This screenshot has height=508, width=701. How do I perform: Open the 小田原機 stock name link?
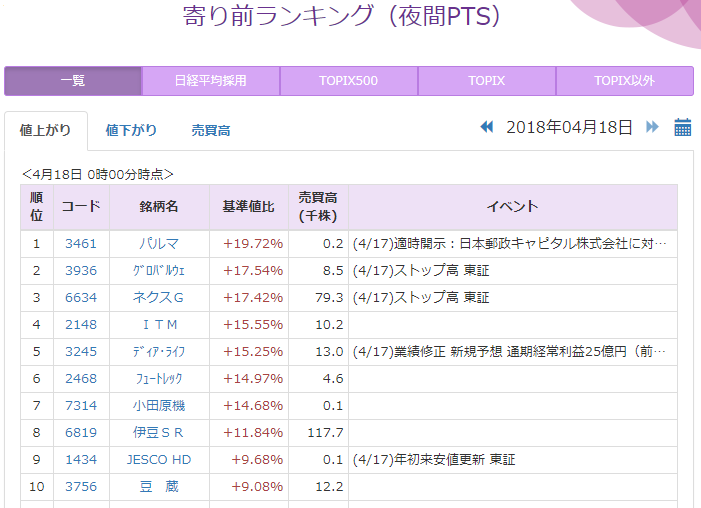point(159,406)
